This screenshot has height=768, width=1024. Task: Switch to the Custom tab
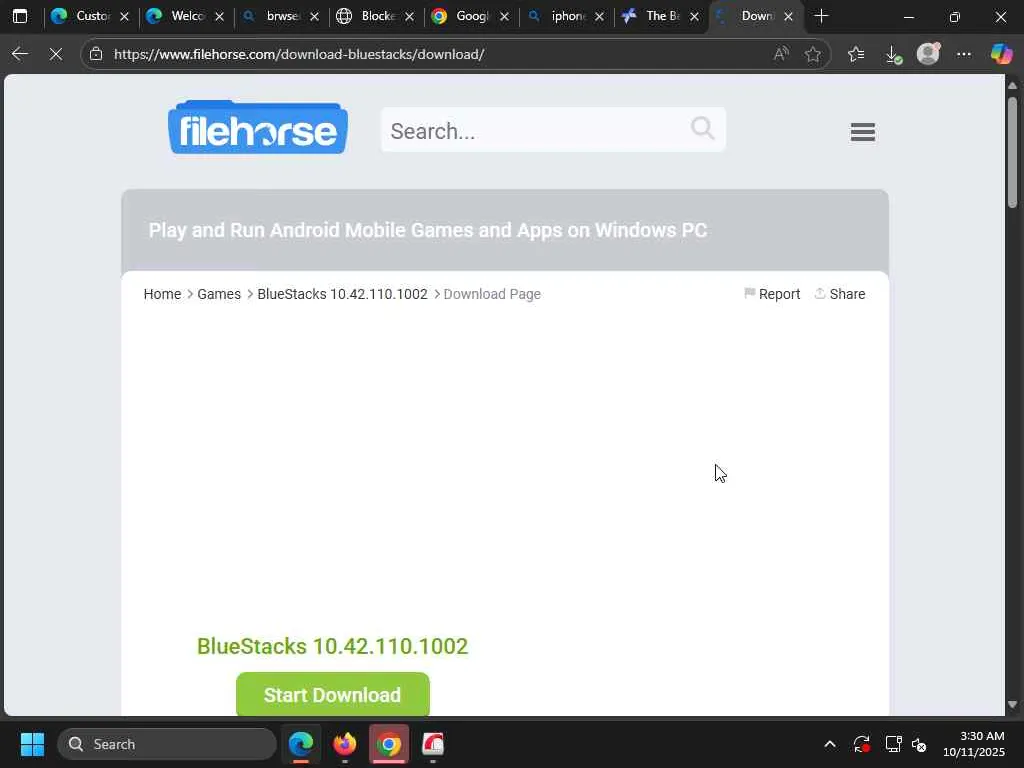tap(80, 16)
